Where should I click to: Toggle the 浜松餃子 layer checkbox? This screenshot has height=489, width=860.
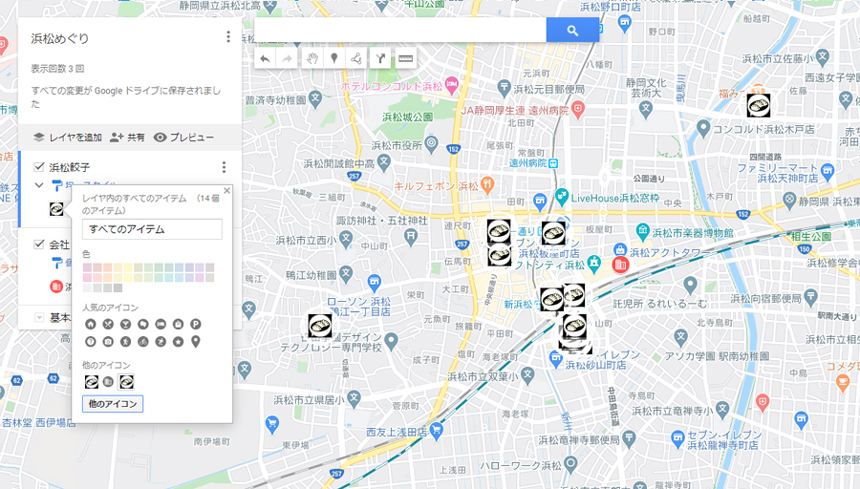tap(39, 167)
